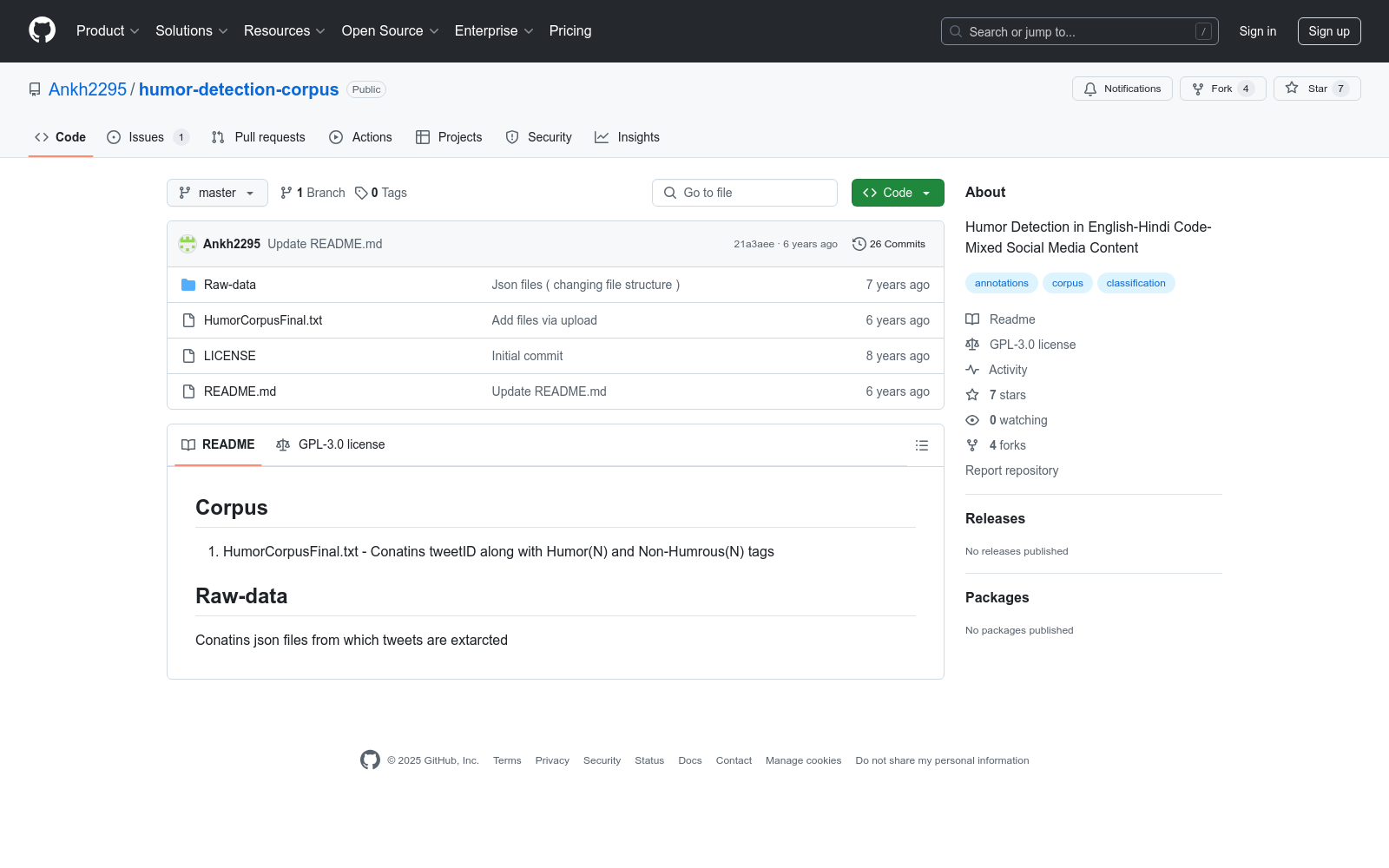Click the GitHub logo in footer
This screenshot has width=1389, height=868.
click(x=370, y=760)
